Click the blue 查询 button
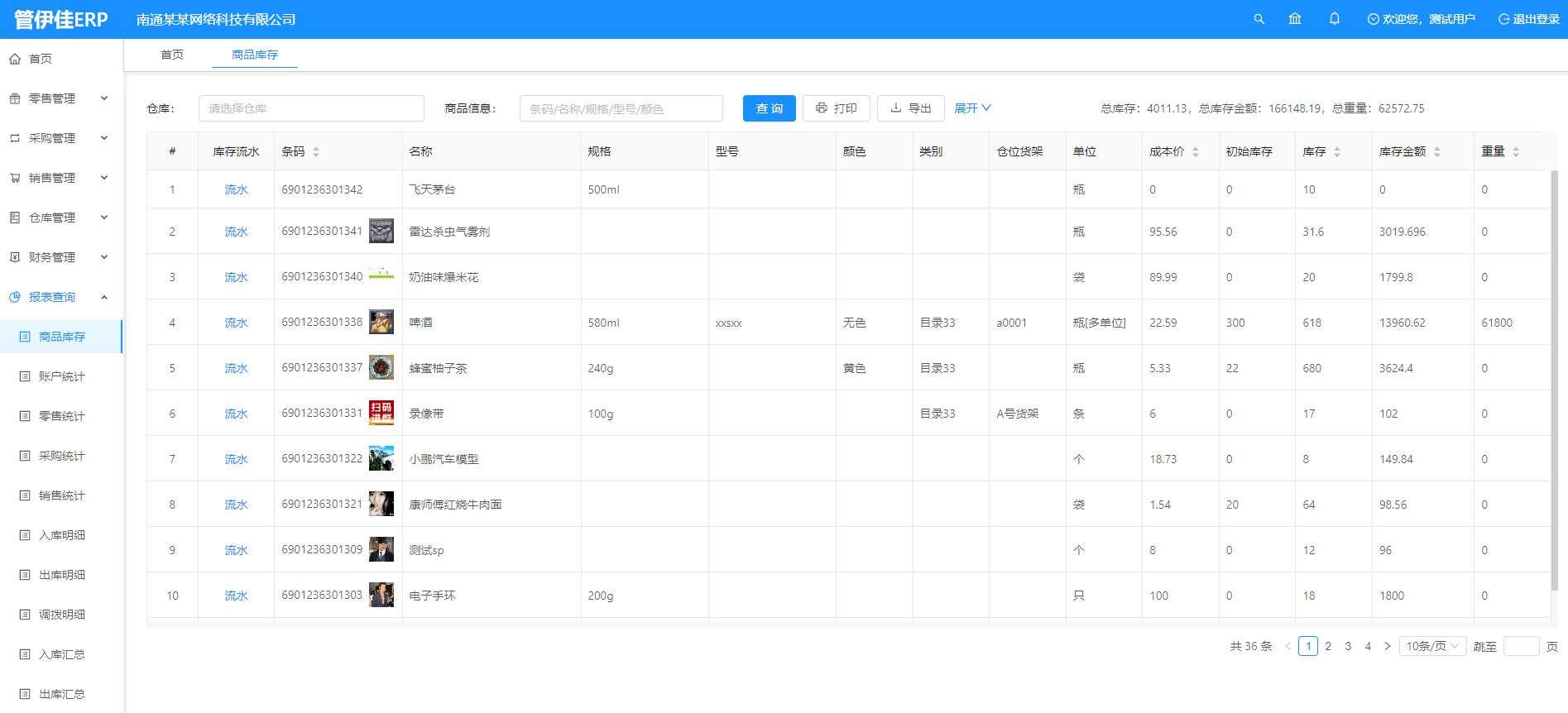The height and width of the screenshot is (713, 1568). (769, 108)
